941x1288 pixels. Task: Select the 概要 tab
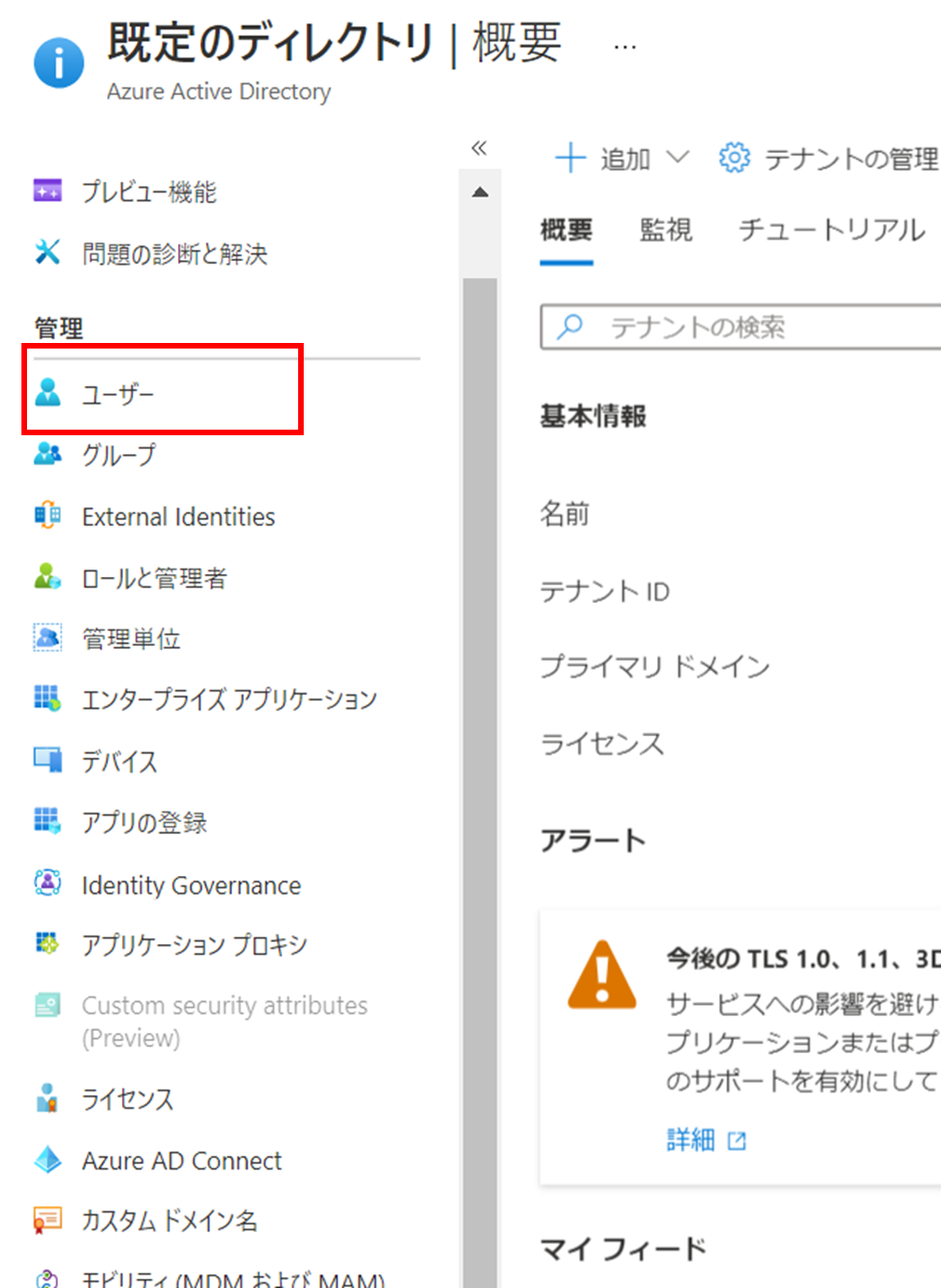[x=566, y=229]
